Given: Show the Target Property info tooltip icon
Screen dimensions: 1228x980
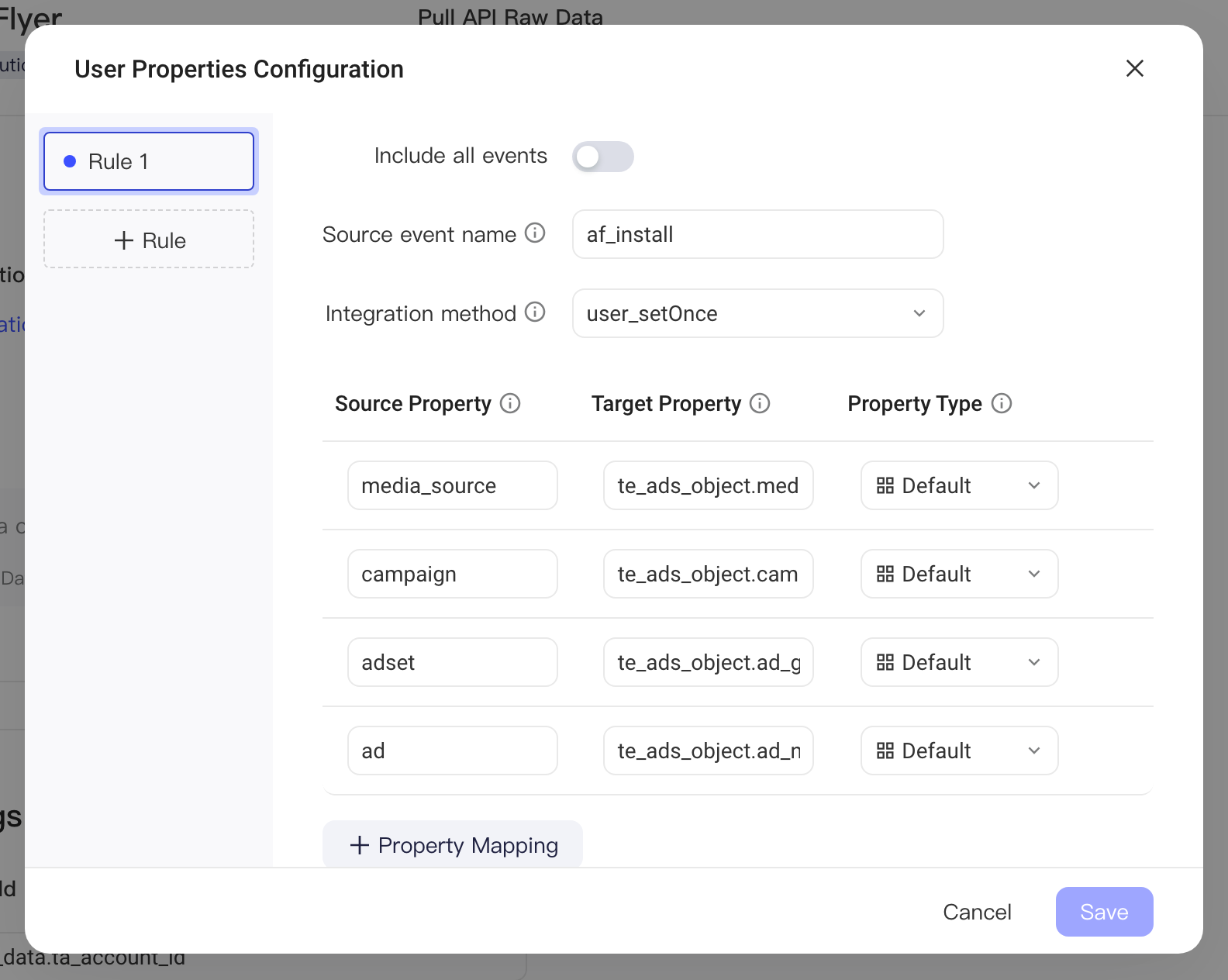Looking at the screenshot, I should coord(760,403).
